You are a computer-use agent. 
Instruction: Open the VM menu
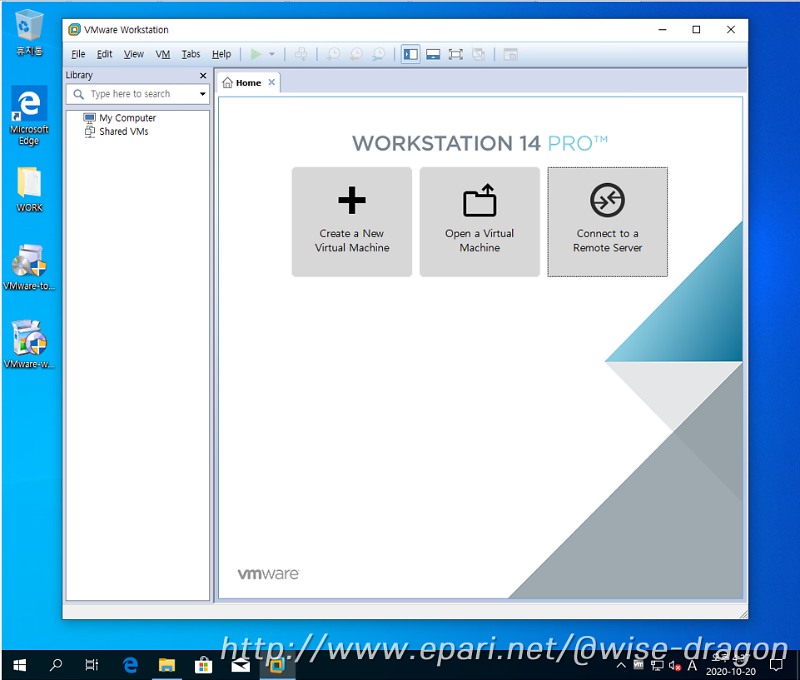pyautogui.click(x=163, y=54)
